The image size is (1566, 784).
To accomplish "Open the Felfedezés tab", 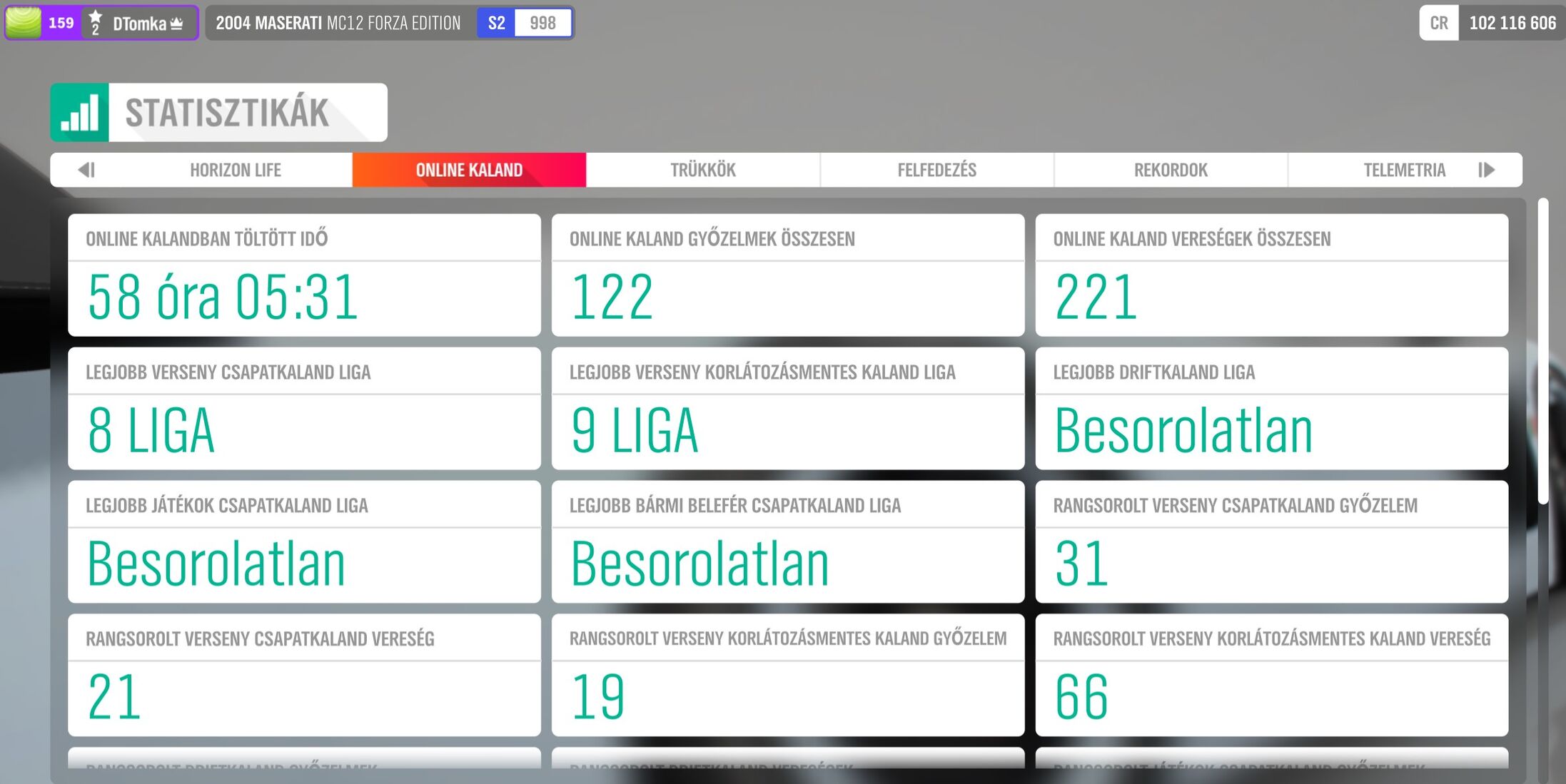I will [x=937, y=170].
